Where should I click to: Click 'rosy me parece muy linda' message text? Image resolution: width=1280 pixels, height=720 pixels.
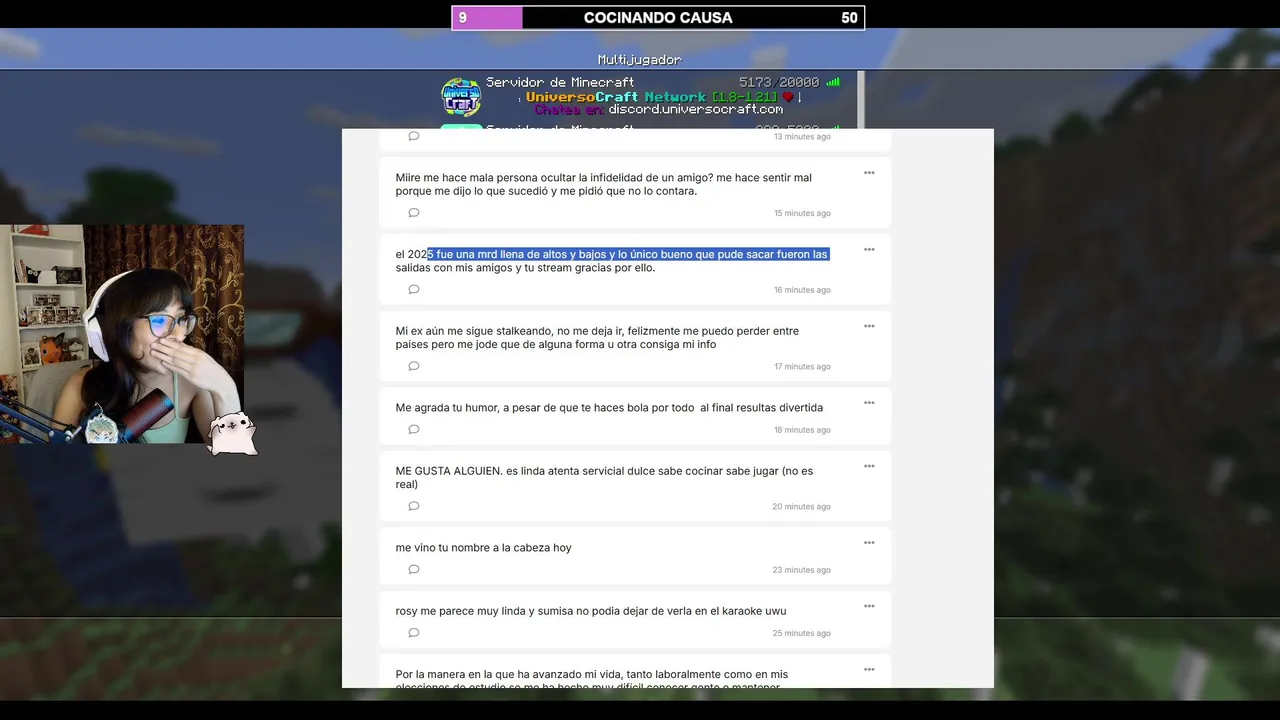pyautogui.click(x=591, y=611)
